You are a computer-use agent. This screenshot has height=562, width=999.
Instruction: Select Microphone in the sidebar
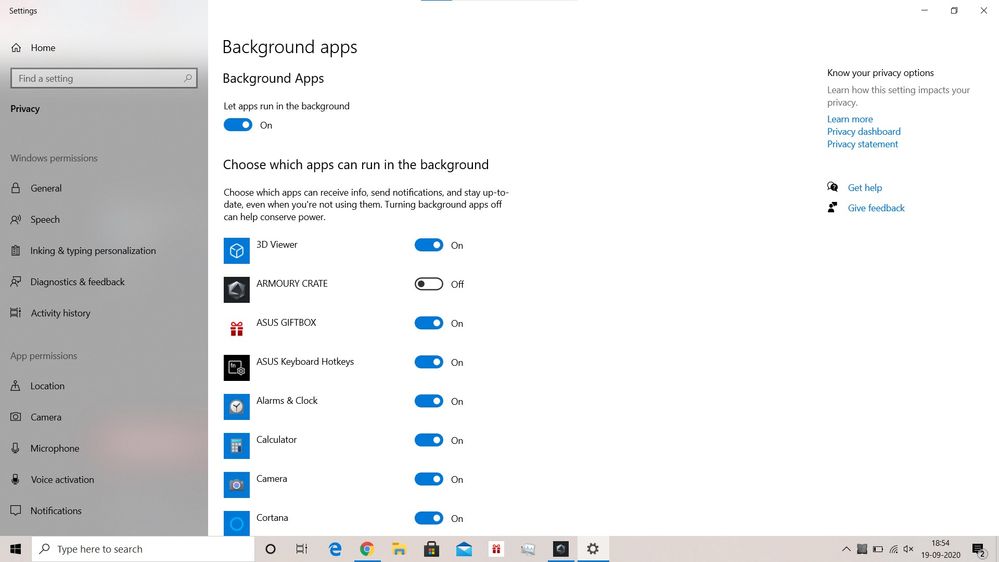click(54, 449)
